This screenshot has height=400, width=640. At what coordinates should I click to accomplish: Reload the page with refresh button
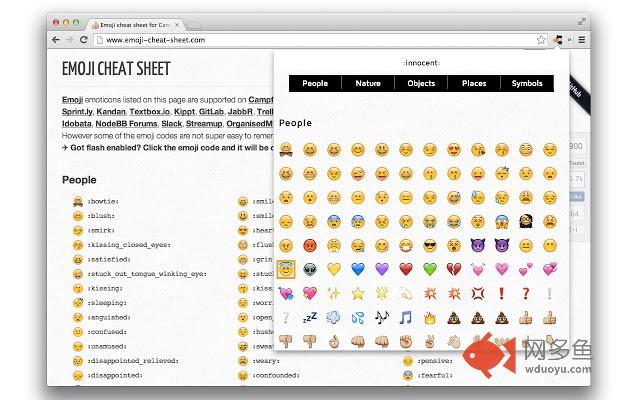click(84, 40)
